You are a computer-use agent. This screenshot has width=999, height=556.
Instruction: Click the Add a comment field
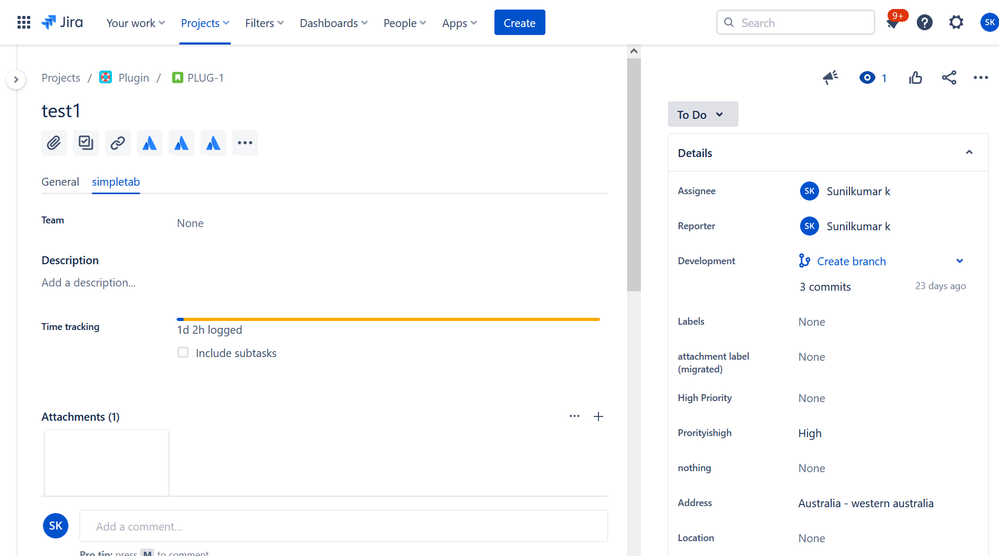(x=343, y=526)
